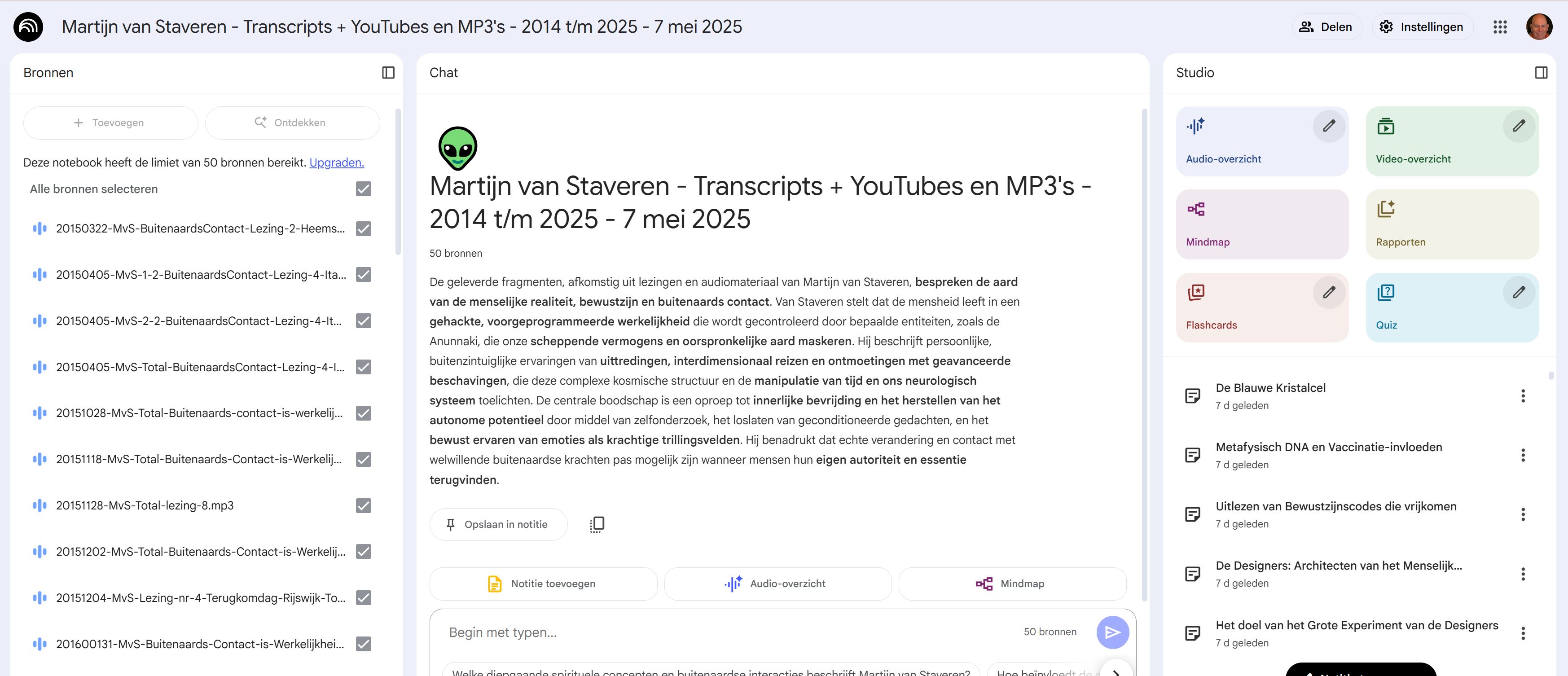Uncheck 20150322-MvS-BuitenaardsContact-Lezing-2 source
1568x676 pixels.
[x=364, y=229]
